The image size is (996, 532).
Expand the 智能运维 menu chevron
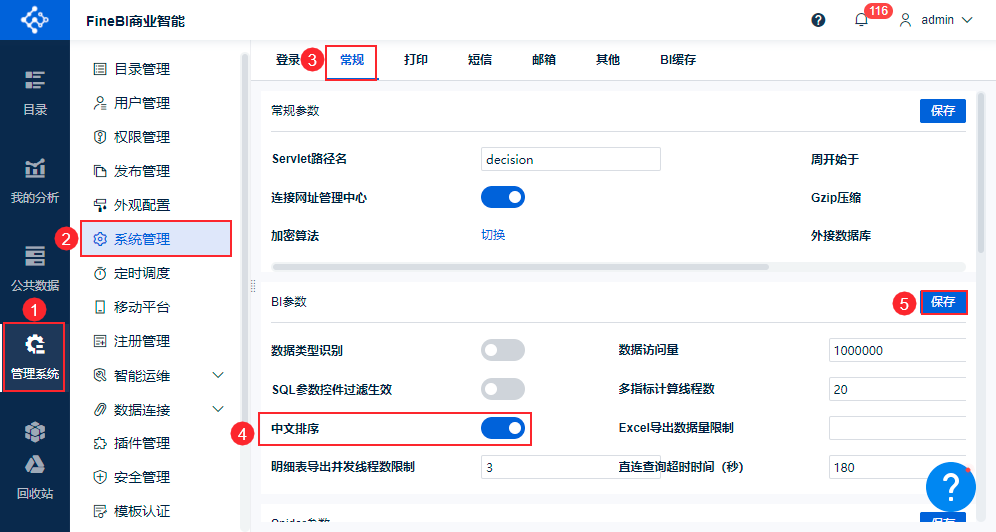(218, 375)
